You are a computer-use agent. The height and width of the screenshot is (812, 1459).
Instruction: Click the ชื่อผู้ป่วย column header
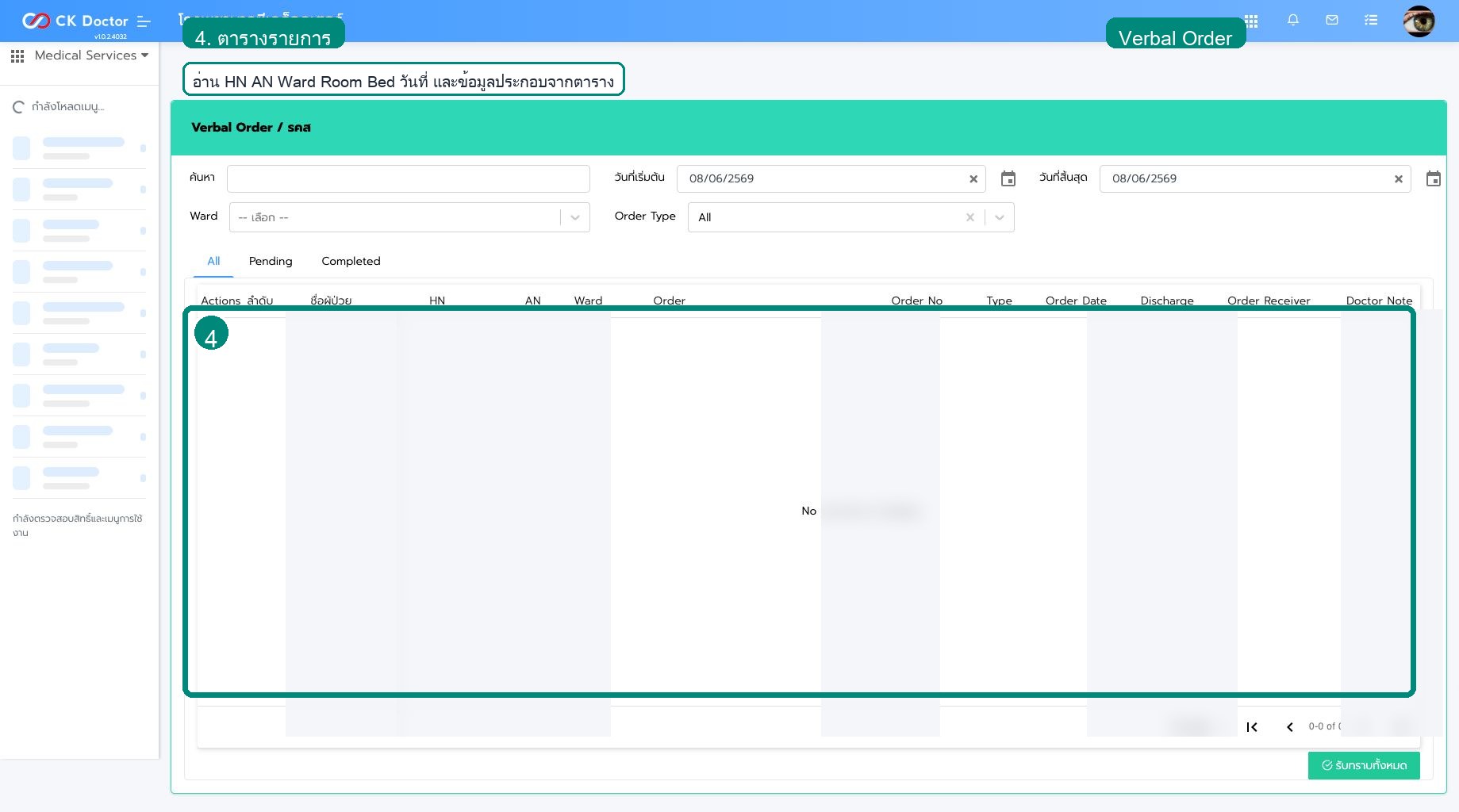331,301
